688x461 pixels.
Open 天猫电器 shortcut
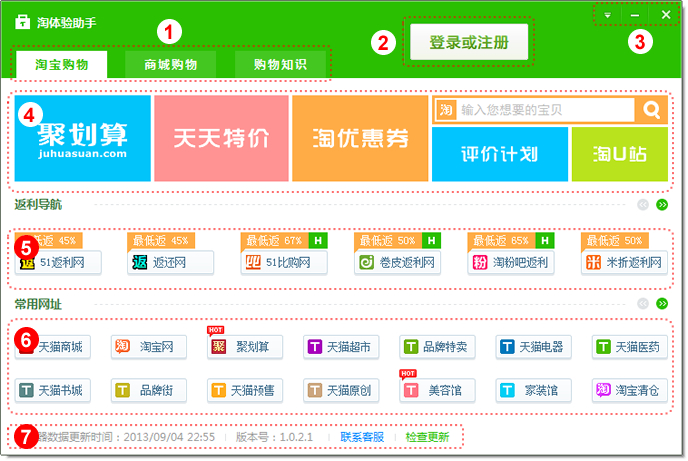click(534, 347)
